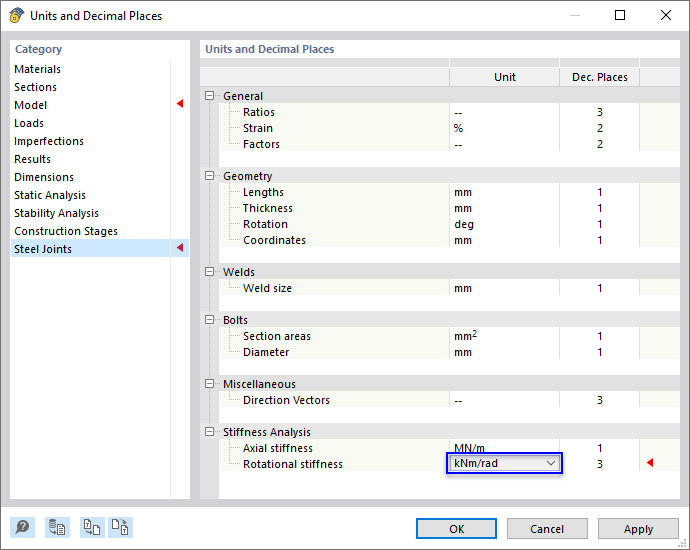Click the Lengths unit cell mm

coord(504,192)
